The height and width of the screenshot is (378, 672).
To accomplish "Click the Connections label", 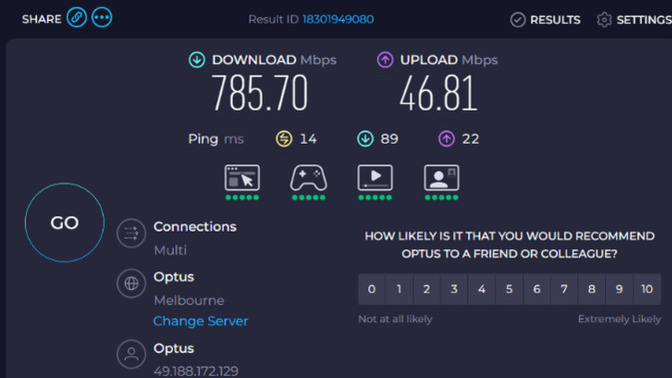I will [195, 226].
